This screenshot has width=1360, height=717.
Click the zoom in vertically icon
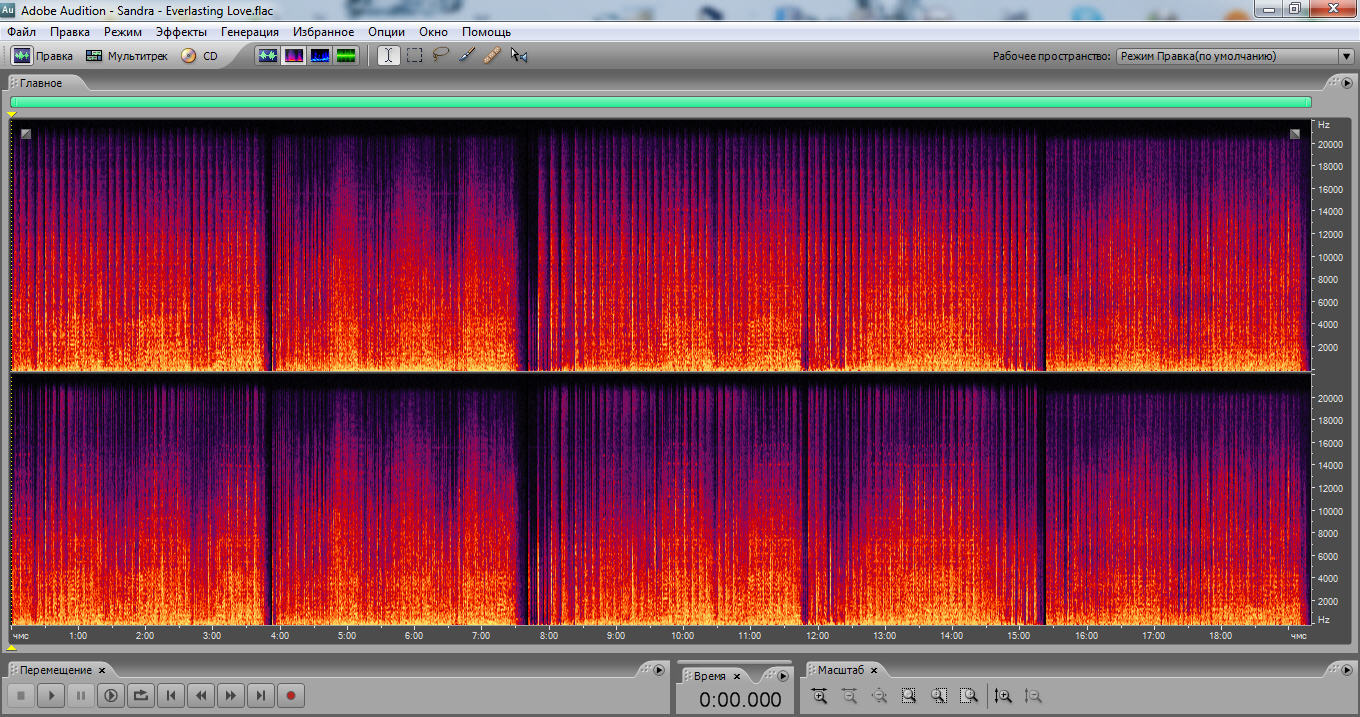pos(1003,696)
